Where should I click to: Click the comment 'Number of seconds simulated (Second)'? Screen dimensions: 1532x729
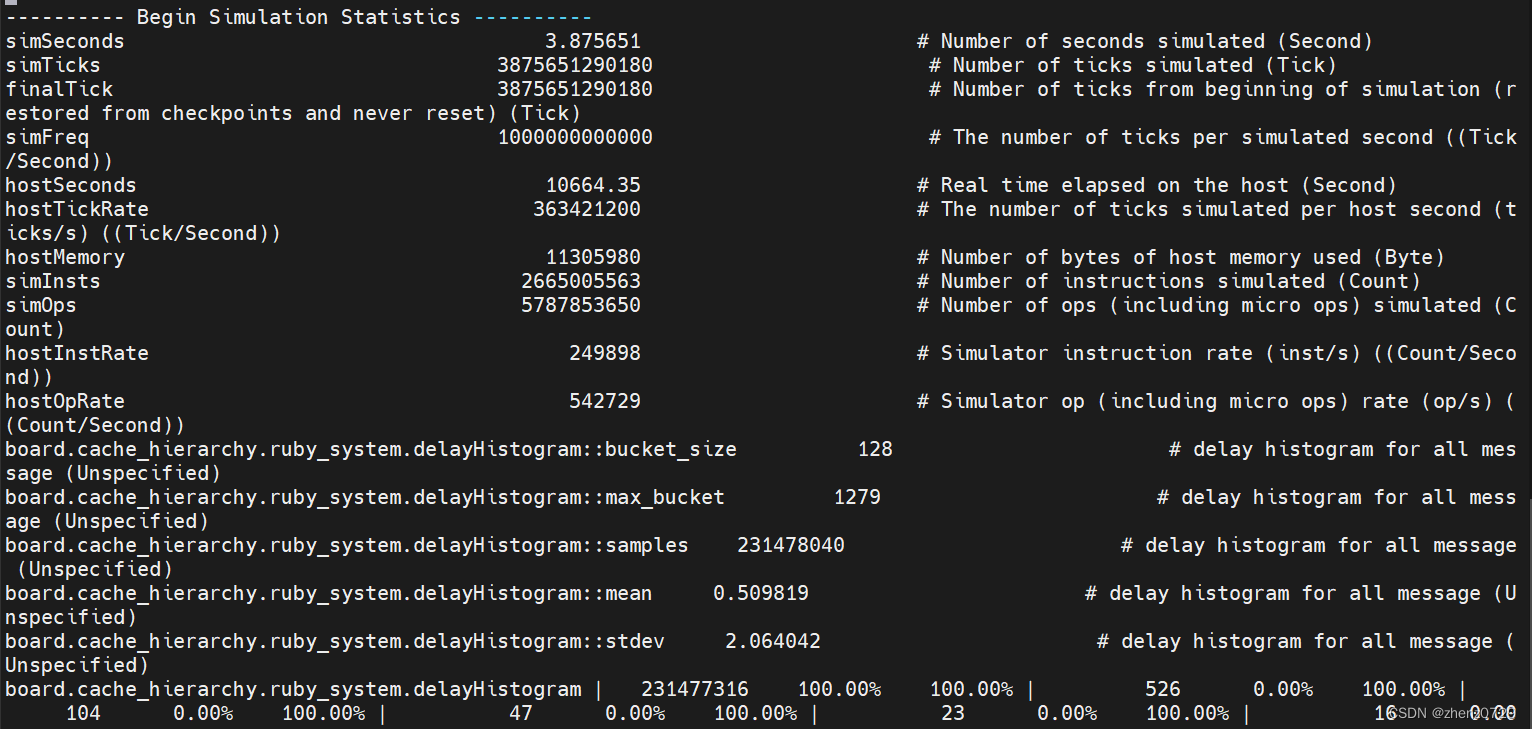point(1157,41)
